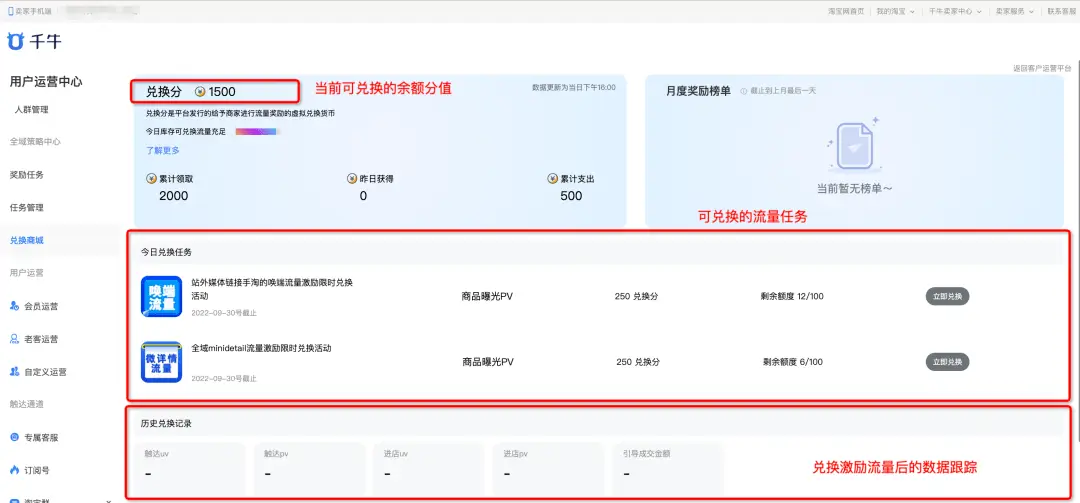The width and height of the screenshot is (1080, 503).
Task: Click 返回客户运营平台 link
Action: point(1042,68)
